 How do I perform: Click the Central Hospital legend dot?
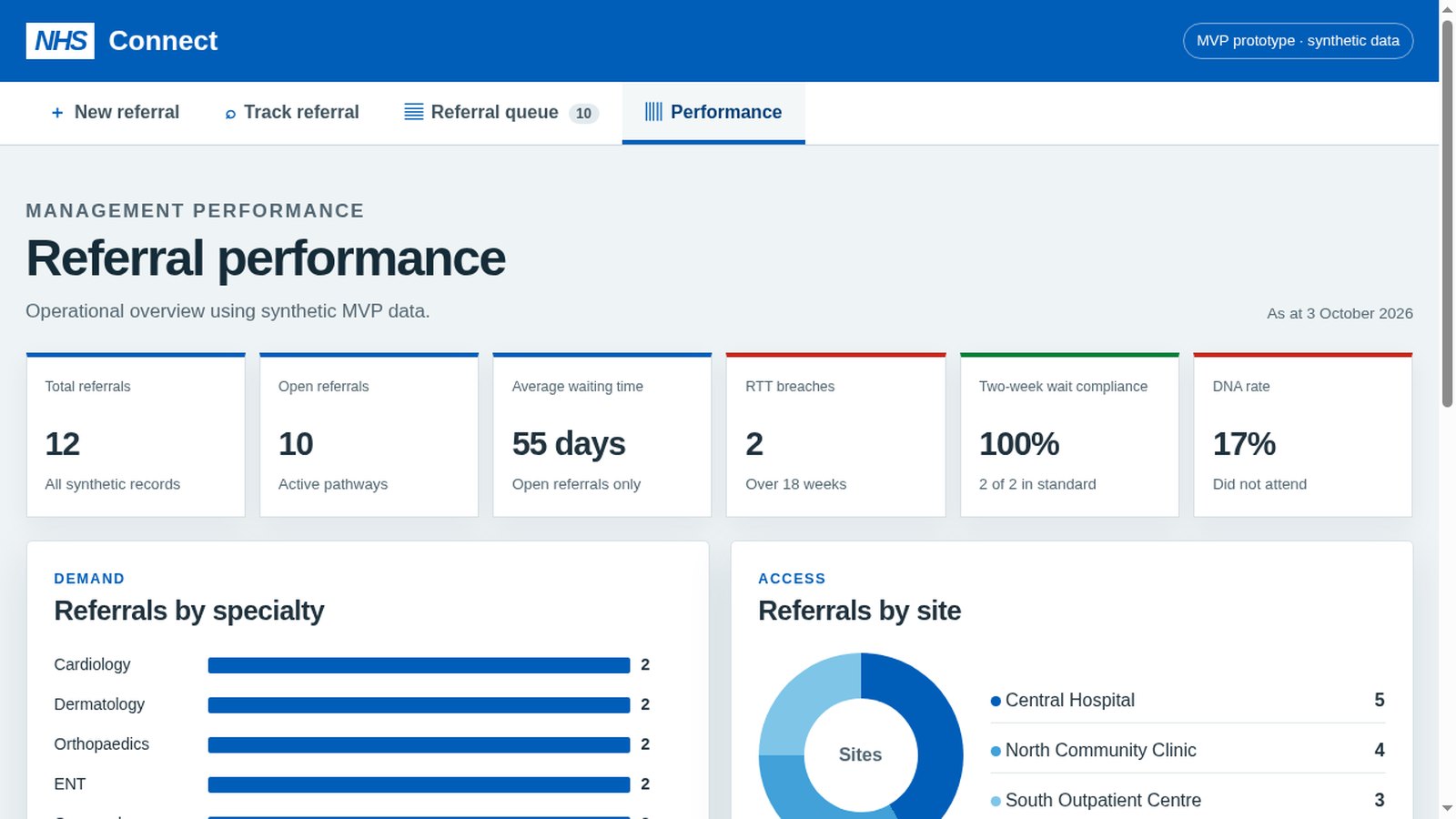point(996,701)
